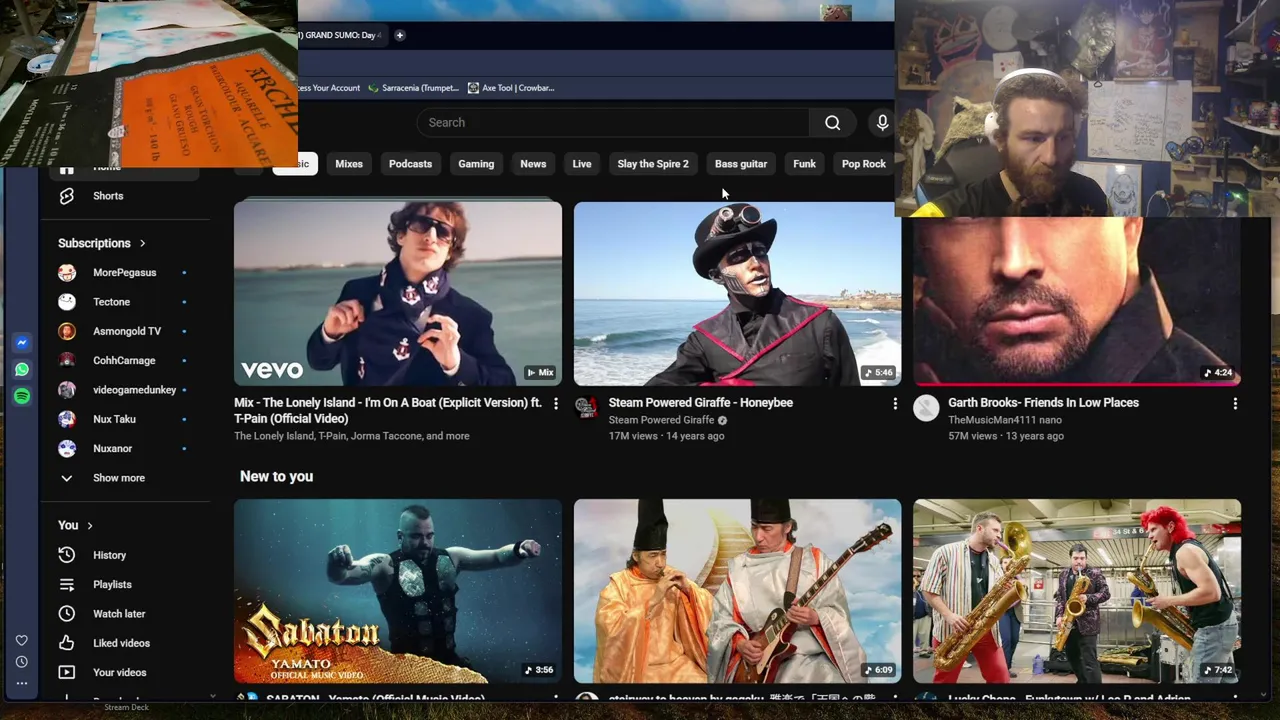Open Playlists in the You section

(112, 584)
